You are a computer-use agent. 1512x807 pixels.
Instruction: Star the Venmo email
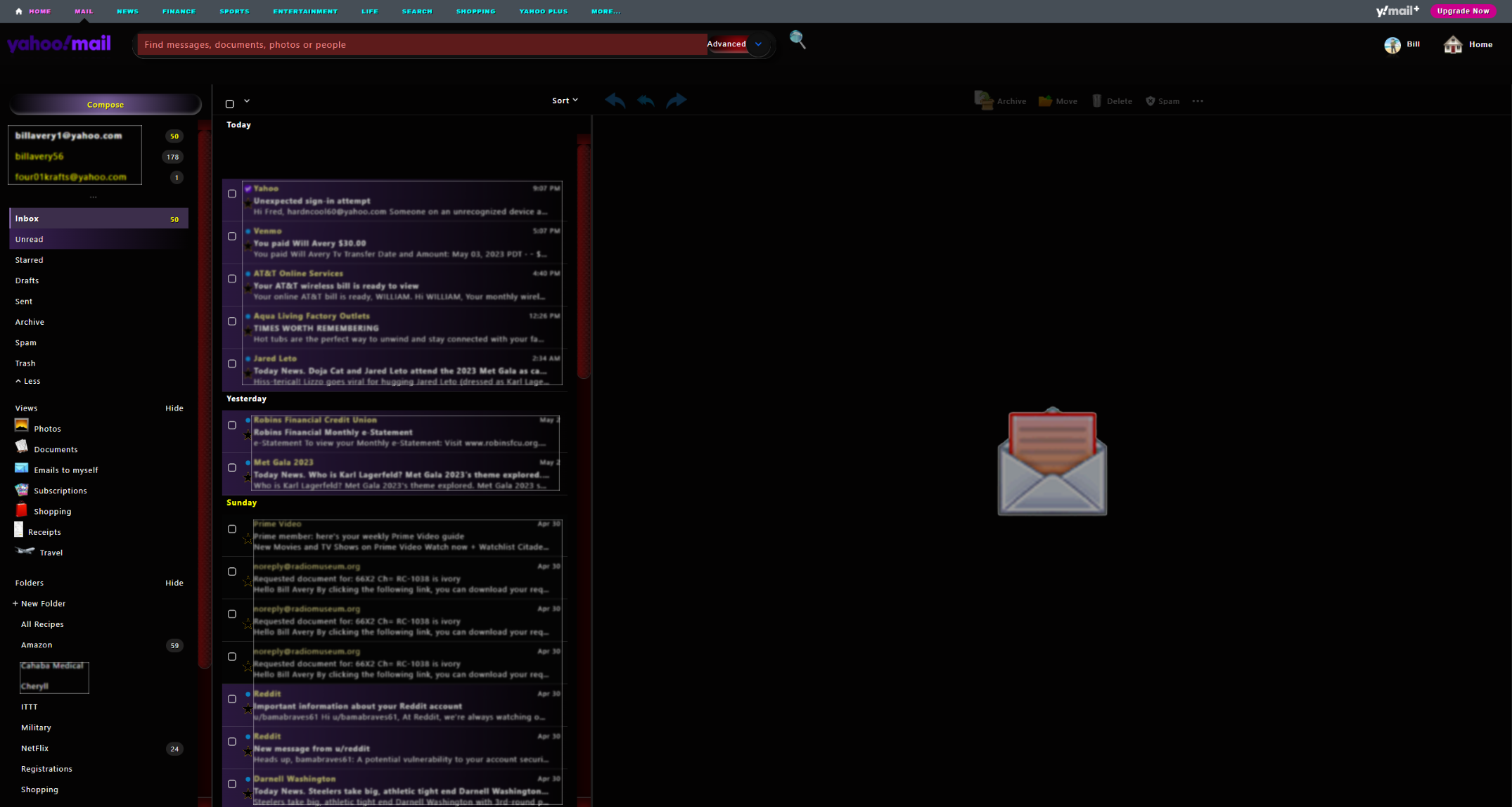(248, 245)
